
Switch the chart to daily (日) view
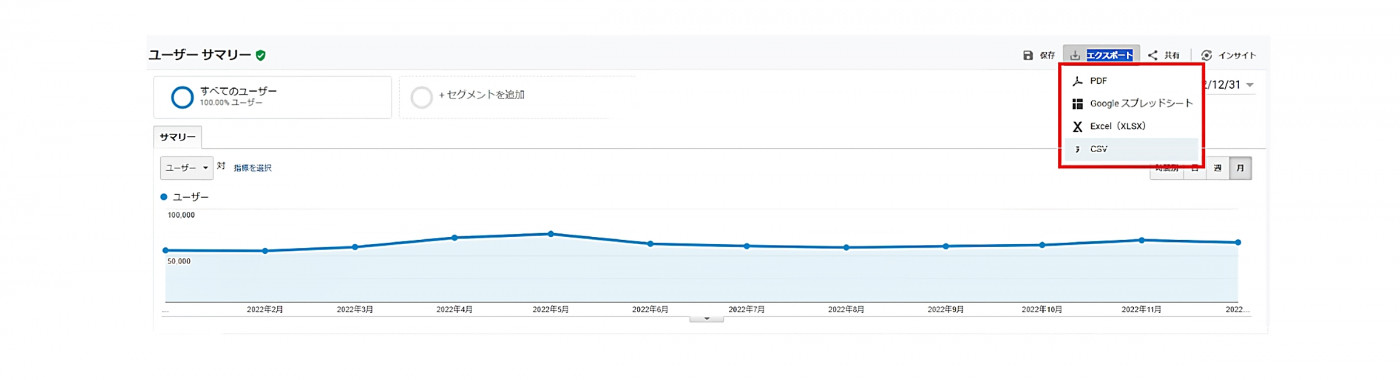tap(1195, 168)
